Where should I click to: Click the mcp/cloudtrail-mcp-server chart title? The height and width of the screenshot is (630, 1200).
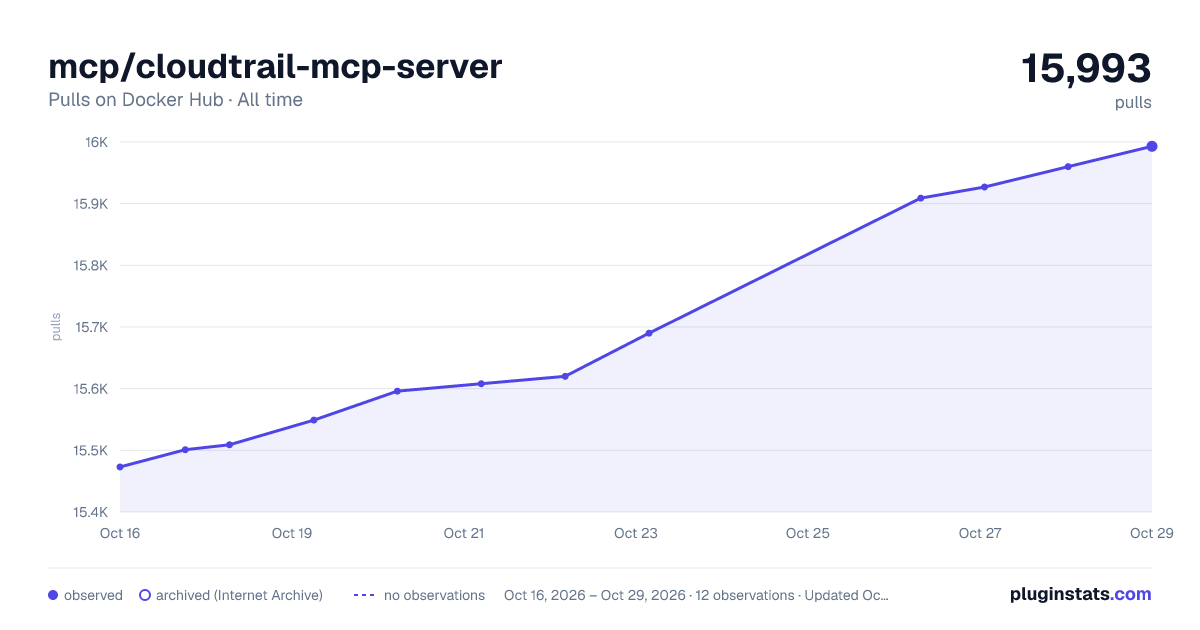[275, 67]
